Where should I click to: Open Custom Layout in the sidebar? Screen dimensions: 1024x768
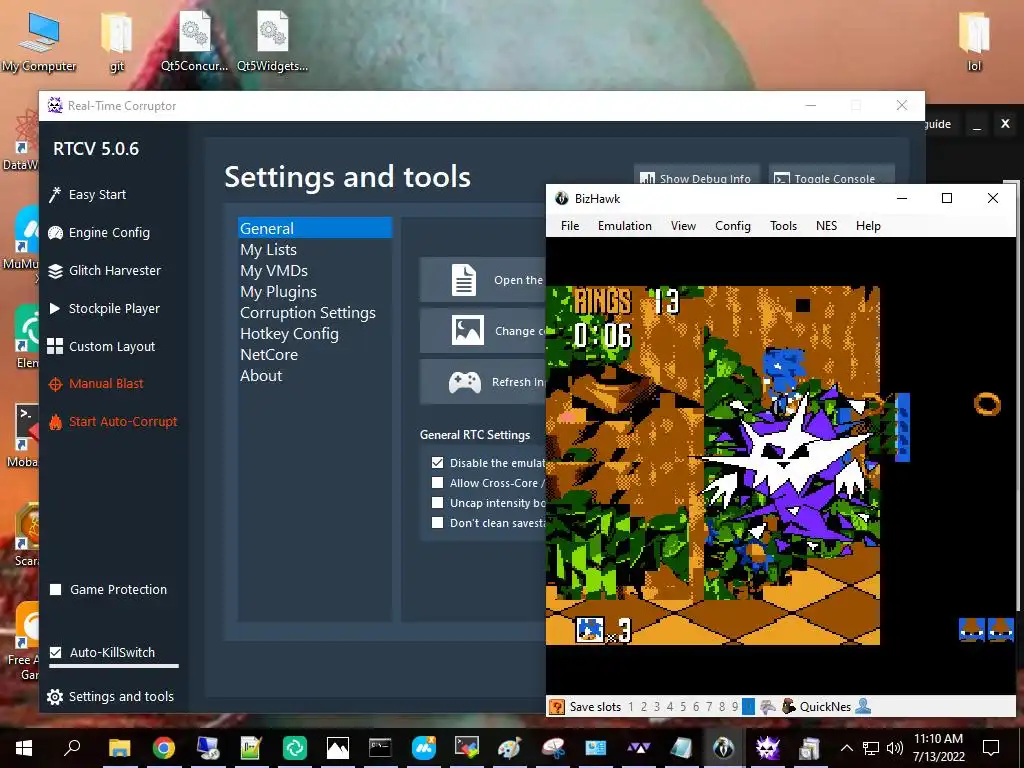[101, 346]
